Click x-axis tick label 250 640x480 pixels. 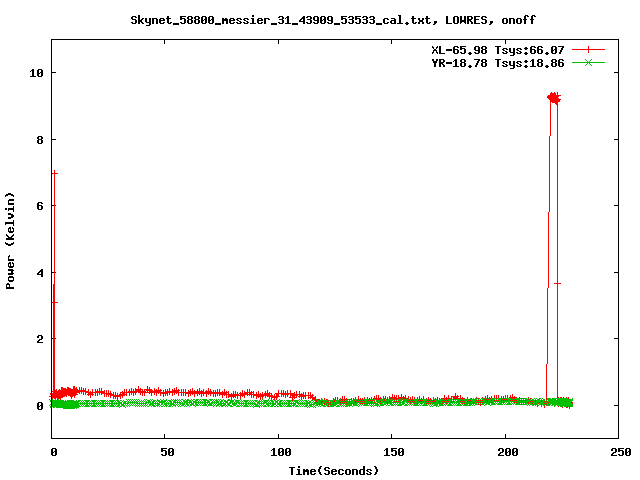point(621,452)
